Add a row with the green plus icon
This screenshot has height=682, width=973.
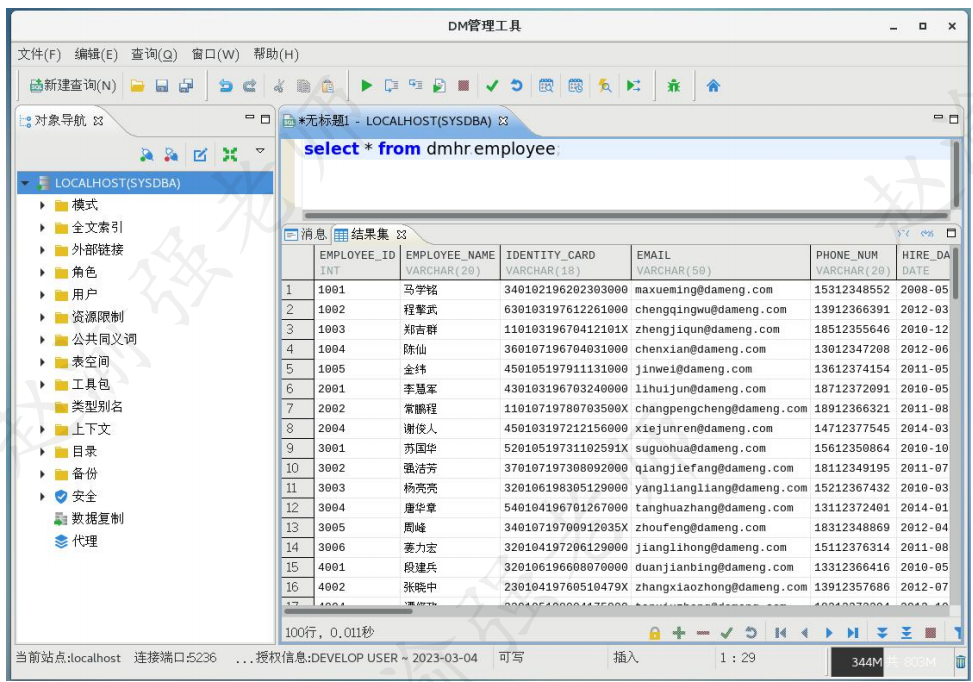(679, 633)
